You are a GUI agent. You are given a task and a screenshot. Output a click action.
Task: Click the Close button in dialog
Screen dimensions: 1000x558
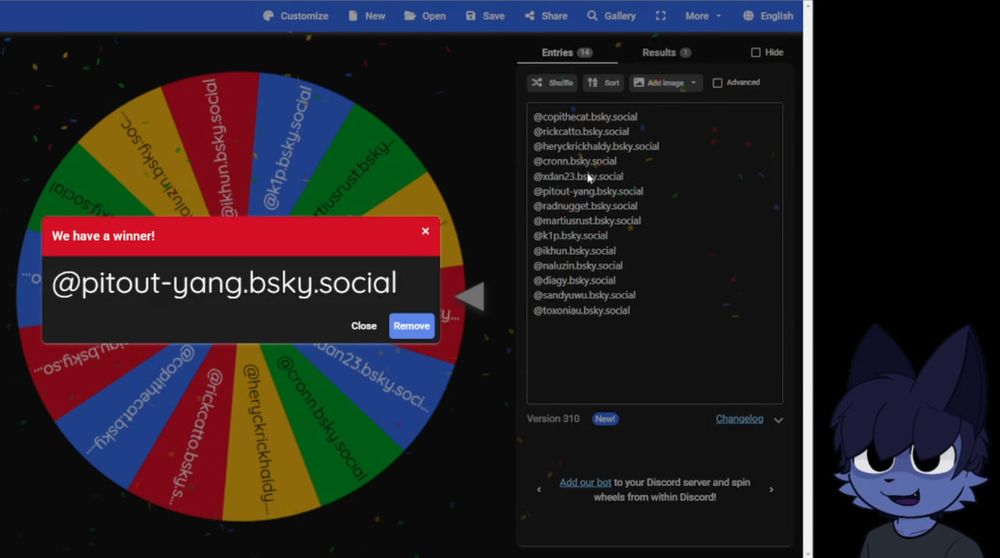coord(364,326)
